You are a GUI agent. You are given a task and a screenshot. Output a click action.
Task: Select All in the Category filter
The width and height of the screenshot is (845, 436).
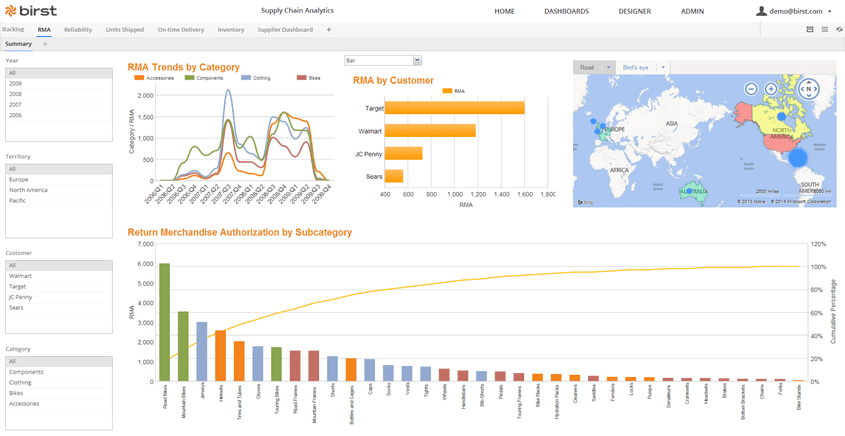coord(59,362)
